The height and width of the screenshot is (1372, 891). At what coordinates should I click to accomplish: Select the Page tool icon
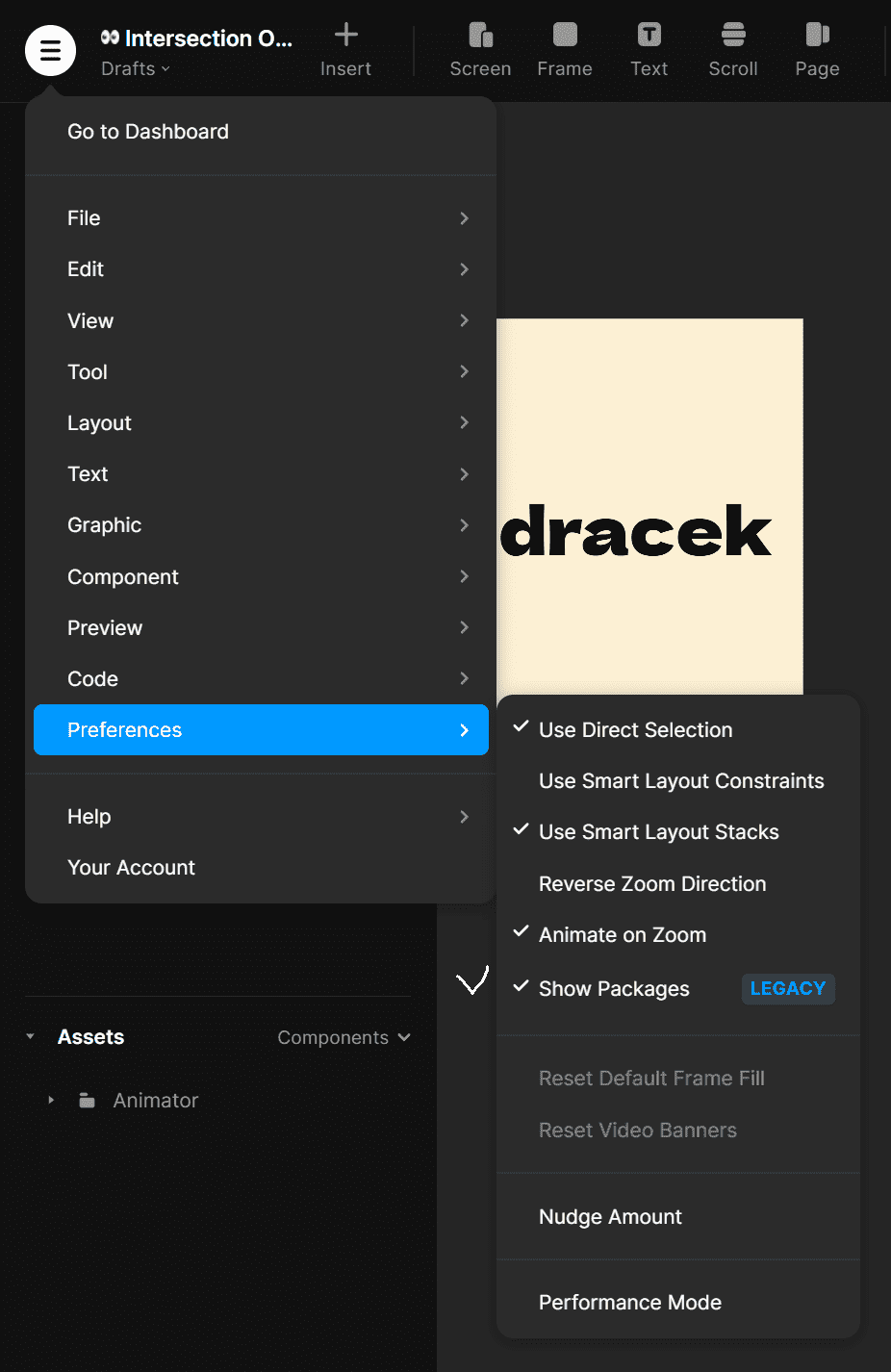click(817, 36)
